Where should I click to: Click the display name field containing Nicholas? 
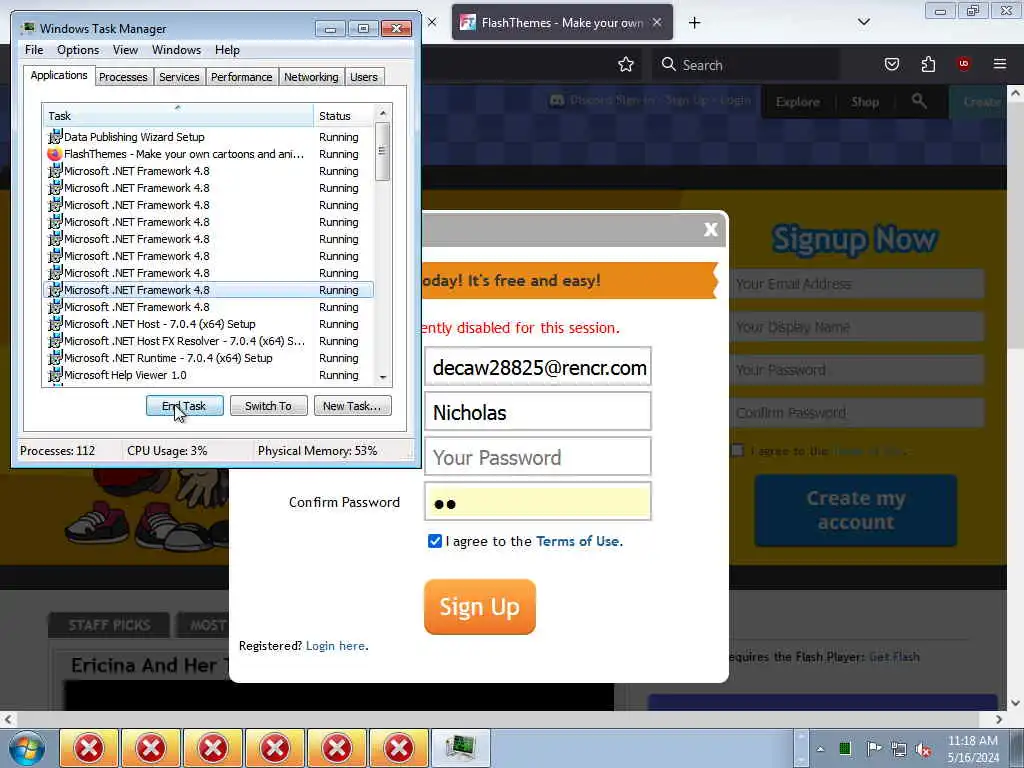coord(537,412)
